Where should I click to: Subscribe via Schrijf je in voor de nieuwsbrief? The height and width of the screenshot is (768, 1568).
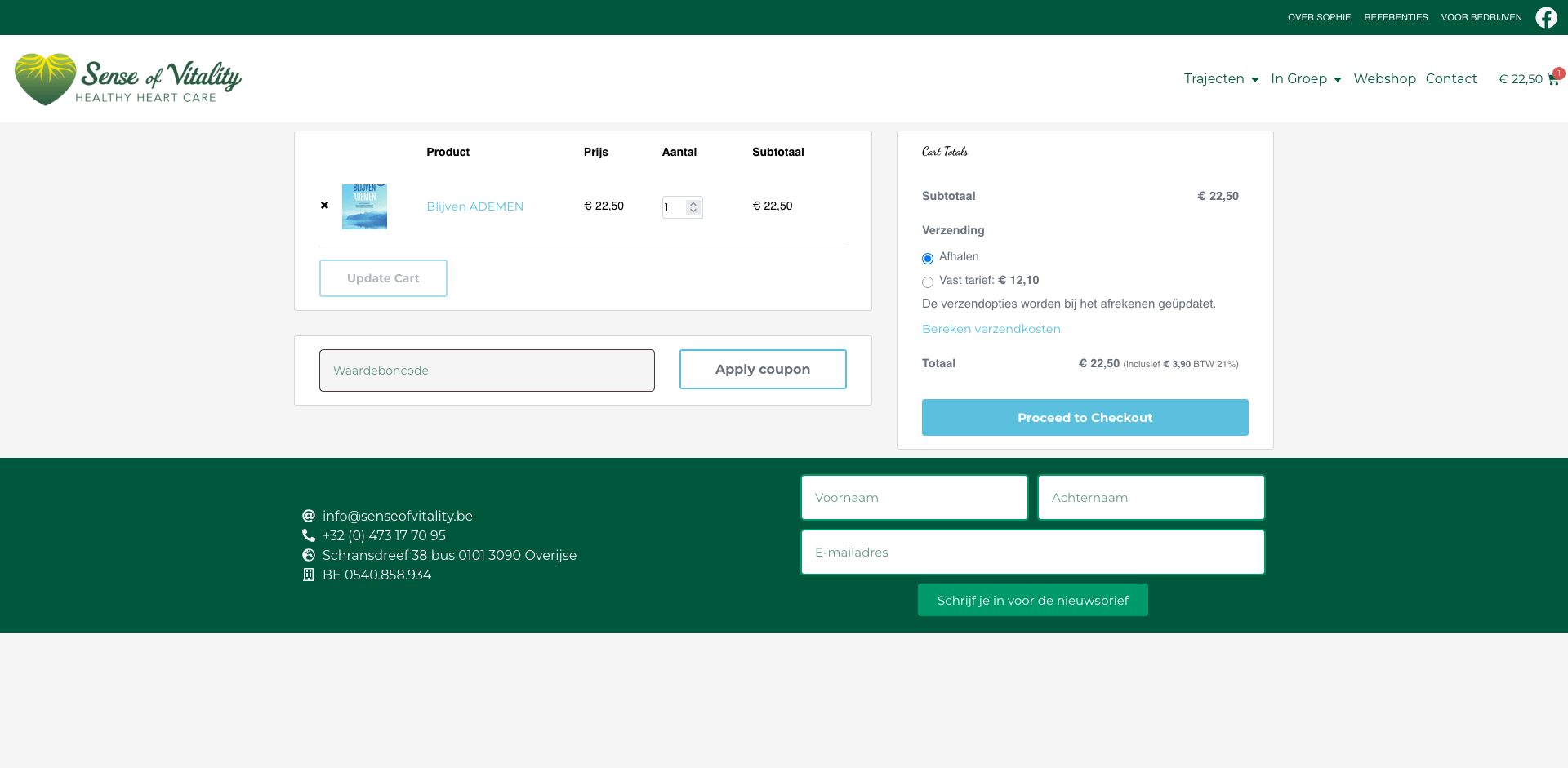(x=1032, y=600)
